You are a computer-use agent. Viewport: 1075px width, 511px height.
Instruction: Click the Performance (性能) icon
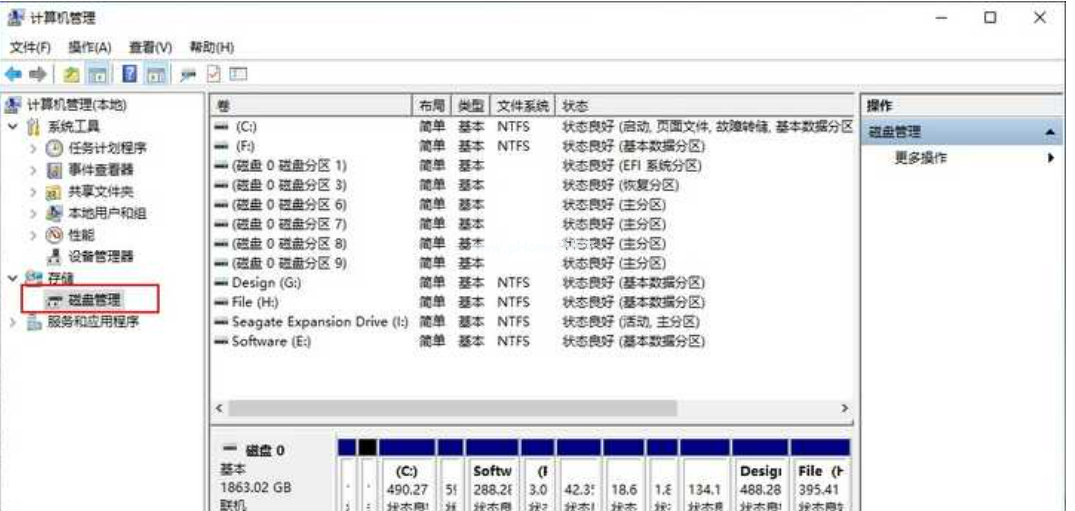[55, 235]
